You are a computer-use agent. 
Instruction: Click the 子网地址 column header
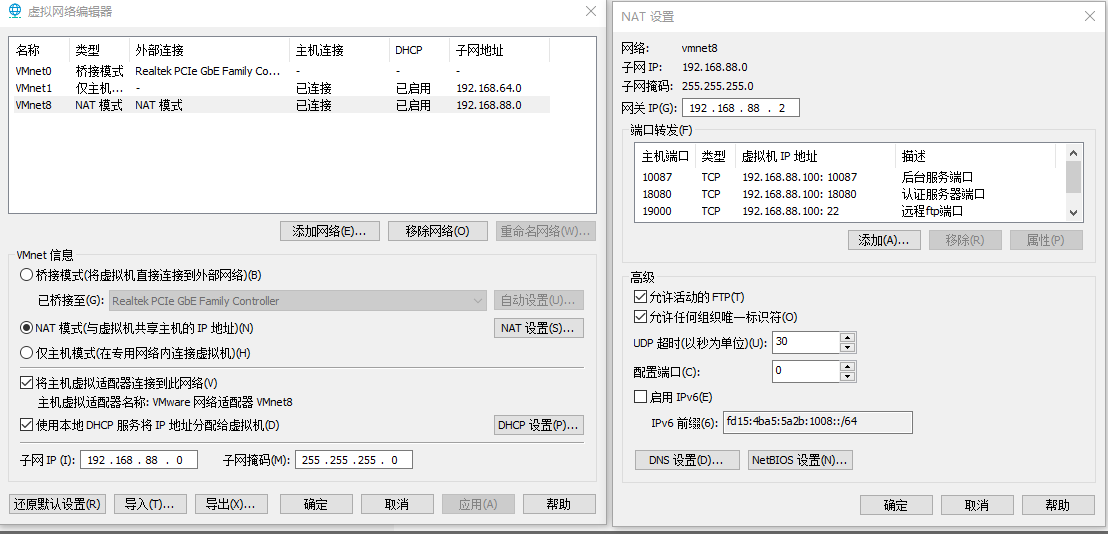click(500, 51)
